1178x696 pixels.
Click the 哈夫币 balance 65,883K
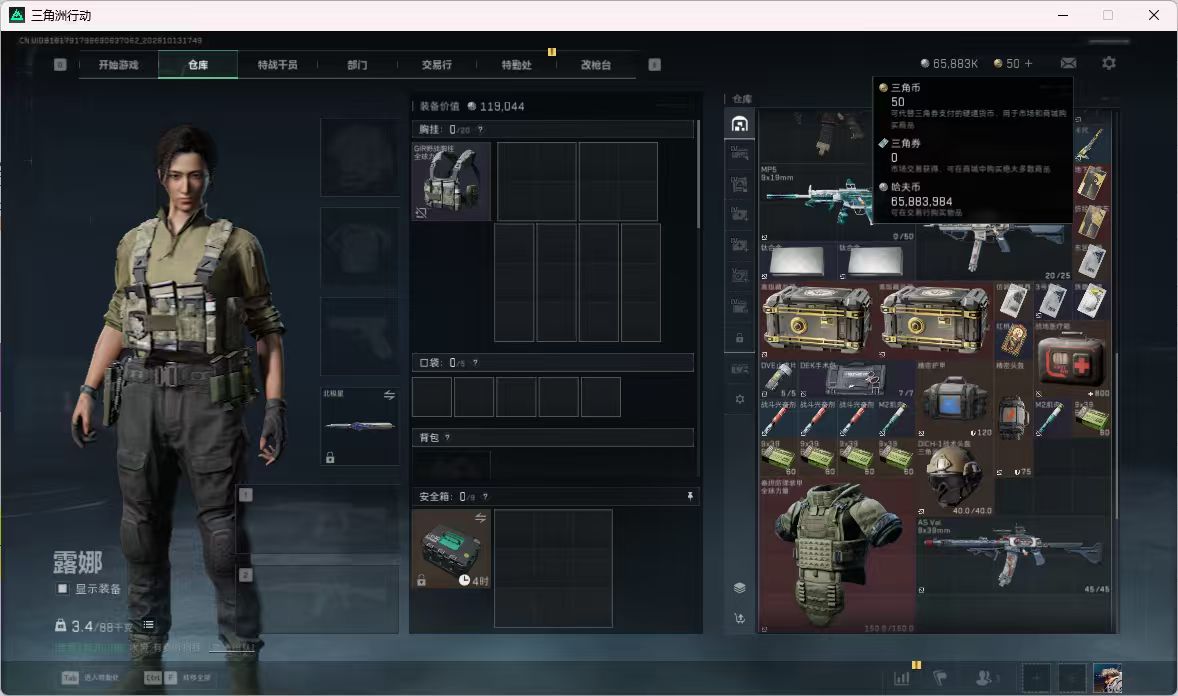click(x=950, y=64)
